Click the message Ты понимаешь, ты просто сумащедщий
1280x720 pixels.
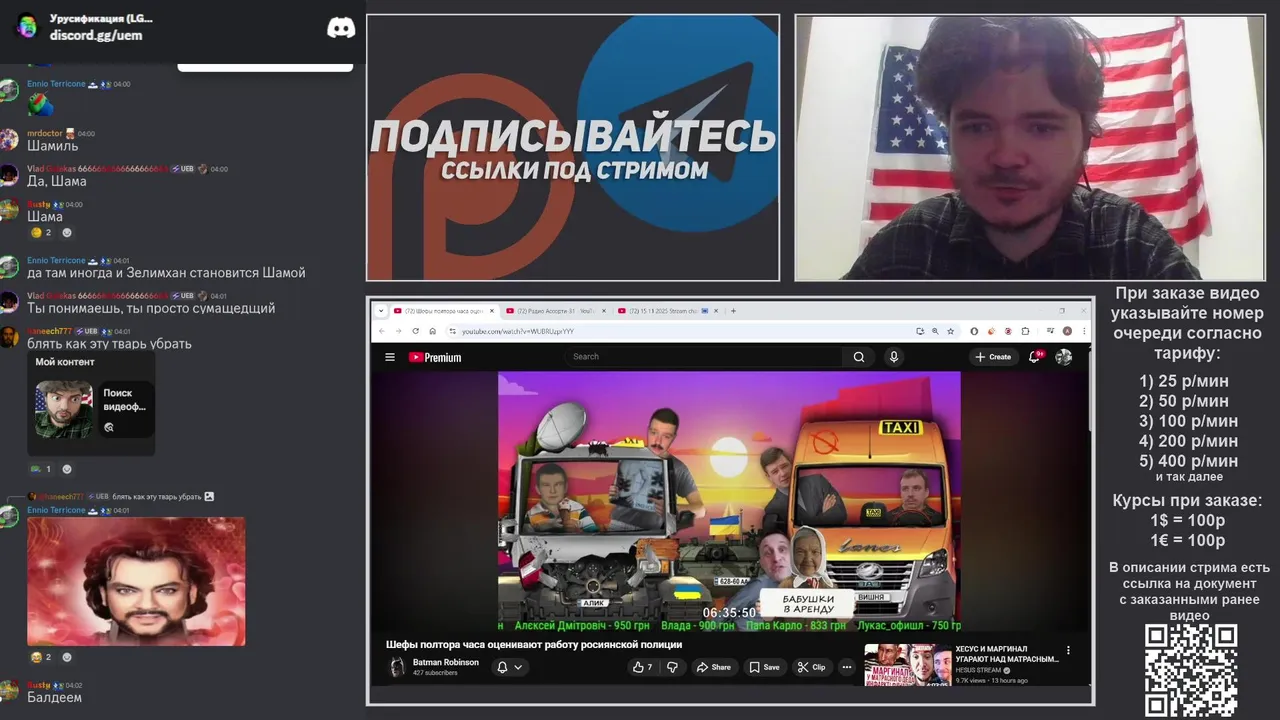click(151, 308)
